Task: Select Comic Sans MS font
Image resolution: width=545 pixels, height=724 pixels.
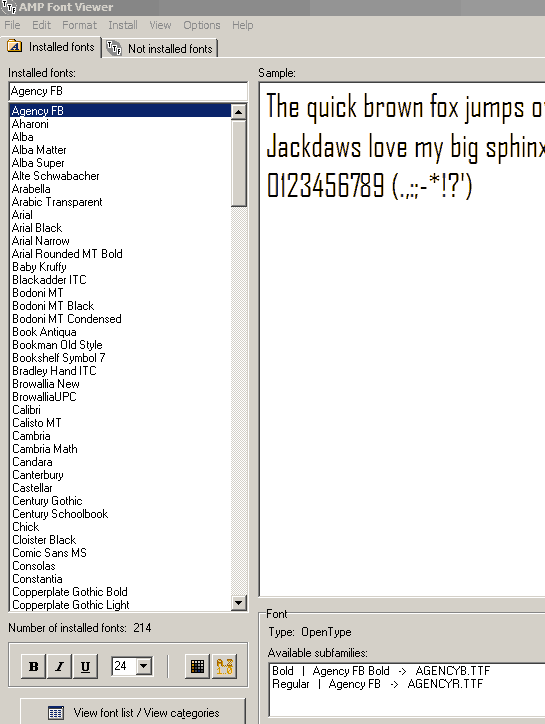Action: pos(120,553)
